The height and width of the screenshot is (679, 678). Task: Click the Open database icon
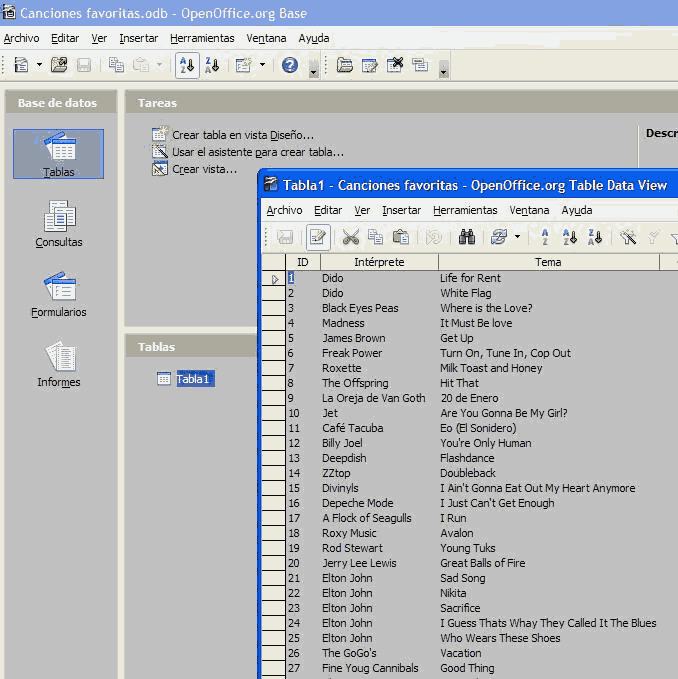pos(59,65)
